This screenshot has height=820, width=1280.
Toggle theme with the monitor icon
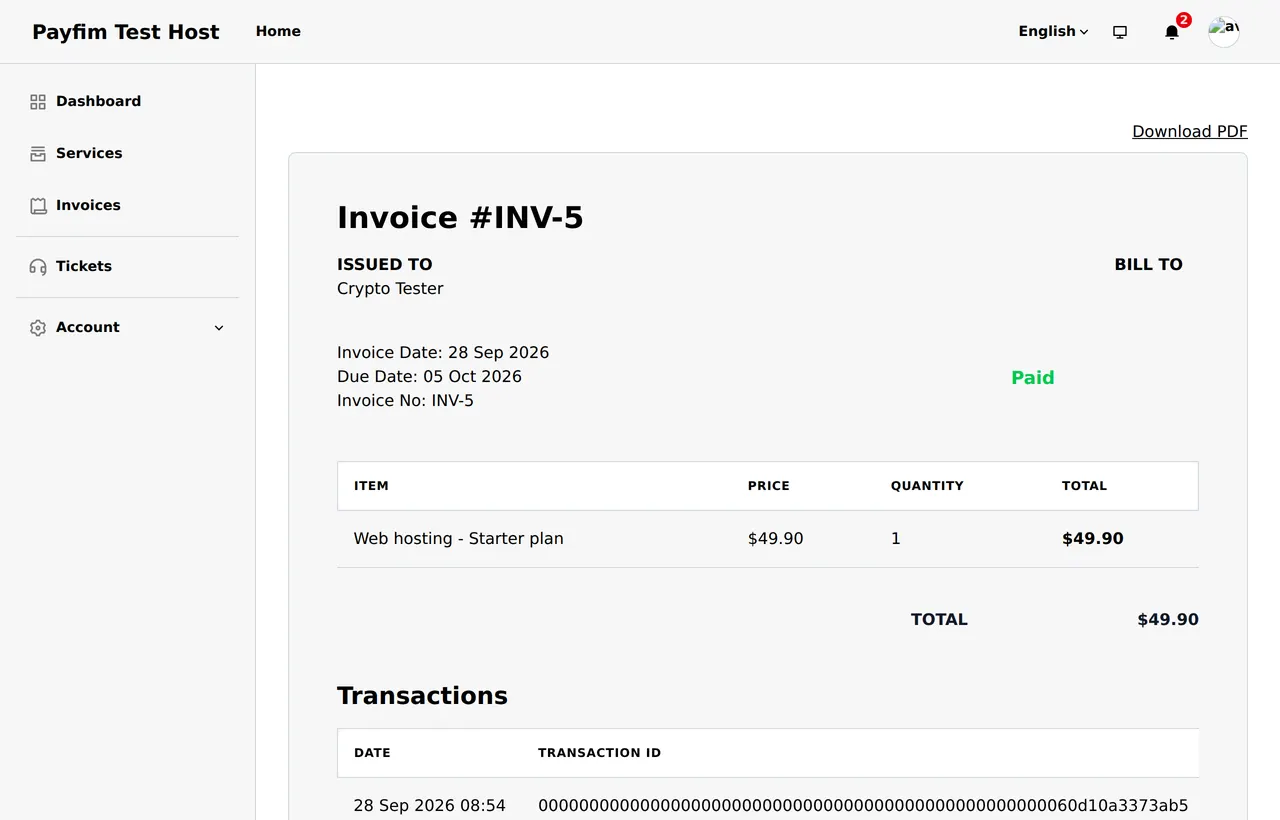[1120, 32]
